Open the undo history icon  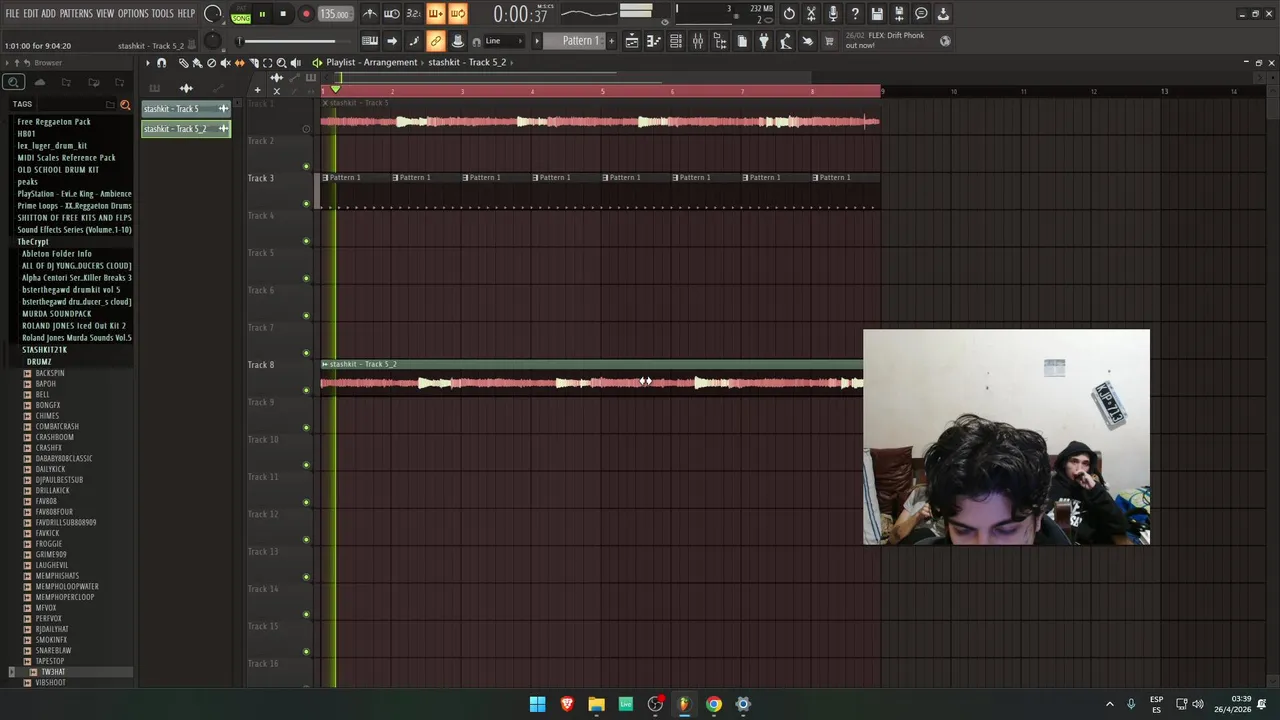pyautogui.click(x=789, y=14)
